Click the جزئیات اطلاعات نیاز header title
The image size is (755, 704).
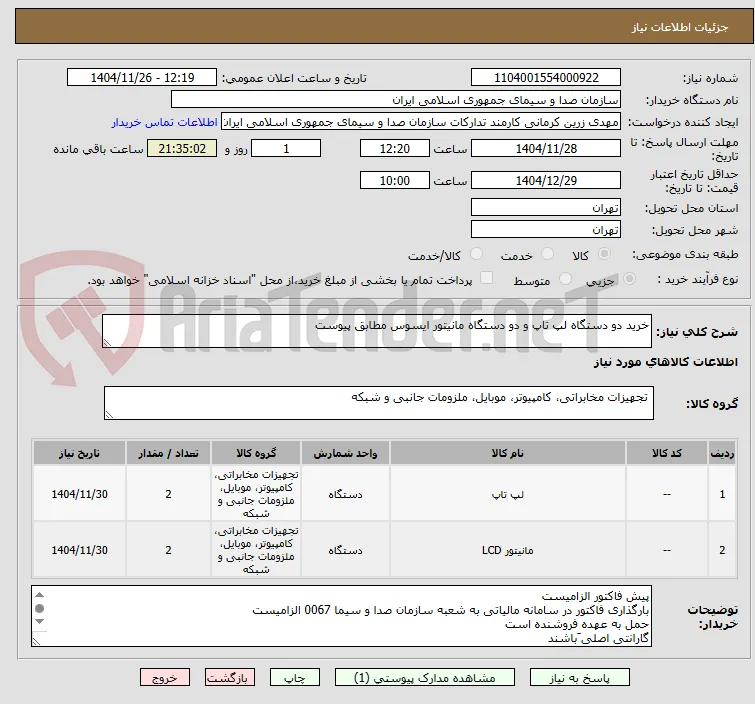pos(680,27)
